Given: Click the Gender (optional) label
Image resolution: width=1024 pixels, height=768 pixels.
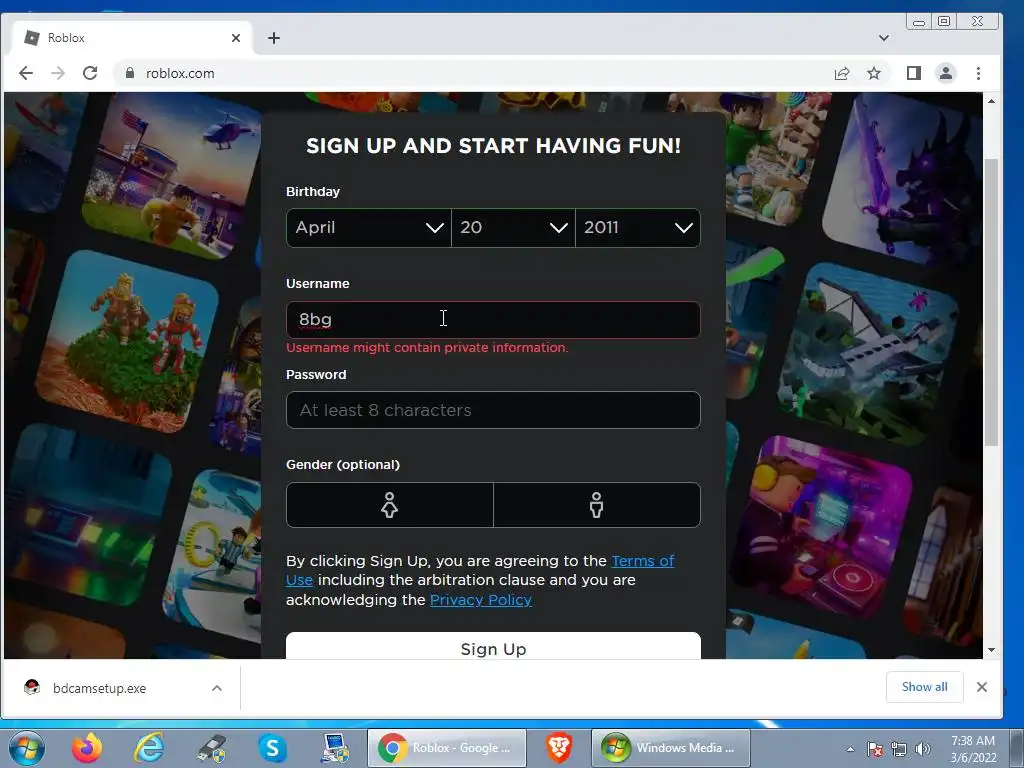Looking at the screenshot, I should click(x=343, y=464).
